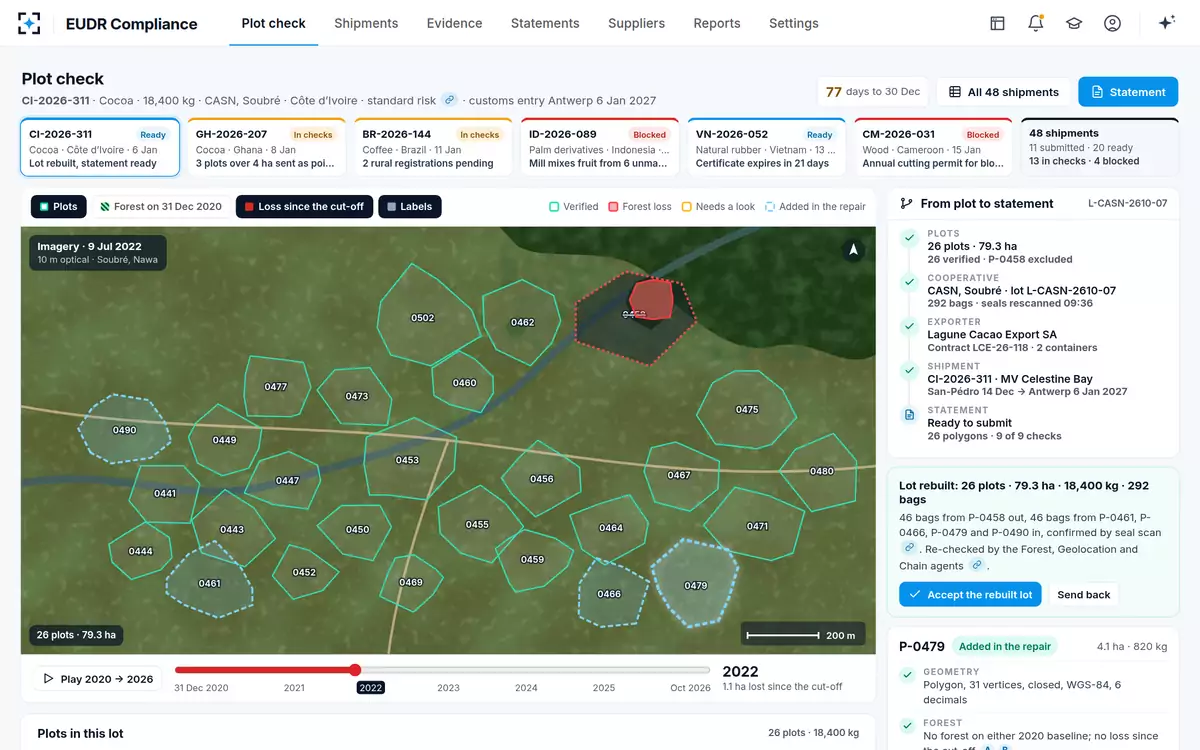Select excluded plot 0458 on map
The height and width of the screenshot is (750, 1200).
[x=636, y=316]
